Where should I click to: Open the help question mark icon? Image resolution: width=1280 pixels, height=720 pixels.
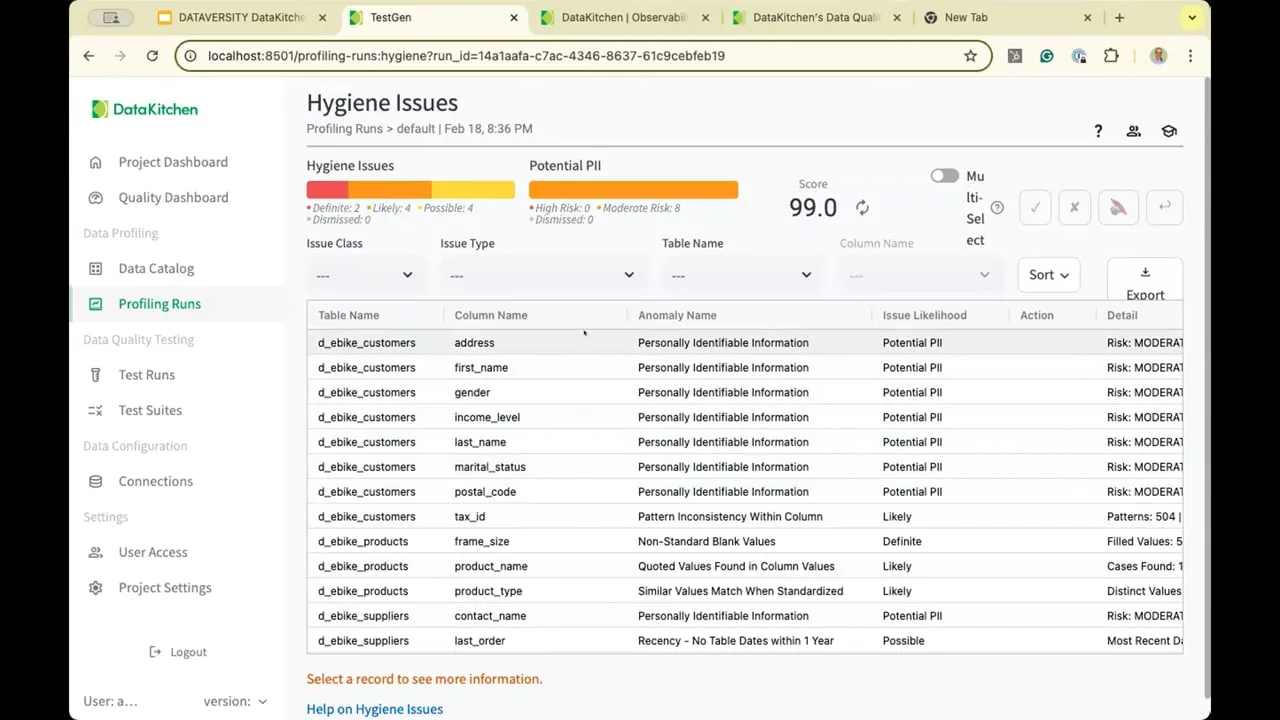(1098, 131)
